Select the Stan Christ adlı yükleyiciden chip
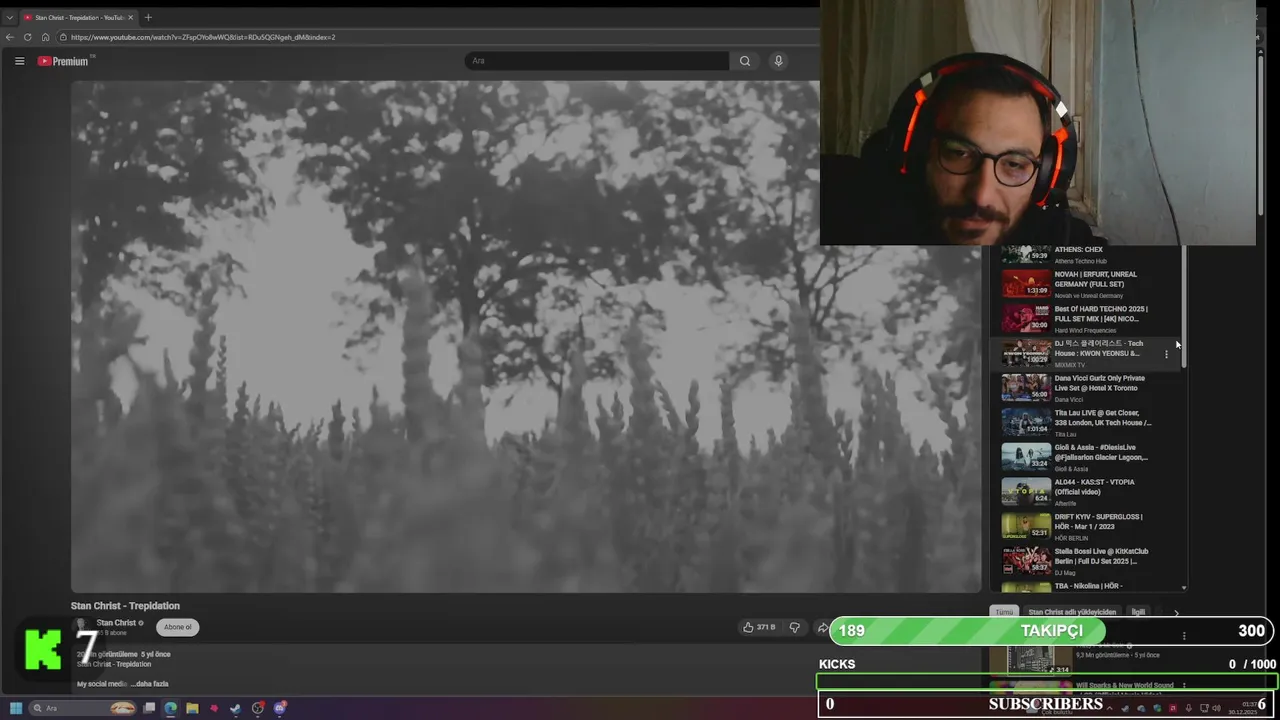Viewport: 1280px width, 720px height. (x=1072, y=612)
